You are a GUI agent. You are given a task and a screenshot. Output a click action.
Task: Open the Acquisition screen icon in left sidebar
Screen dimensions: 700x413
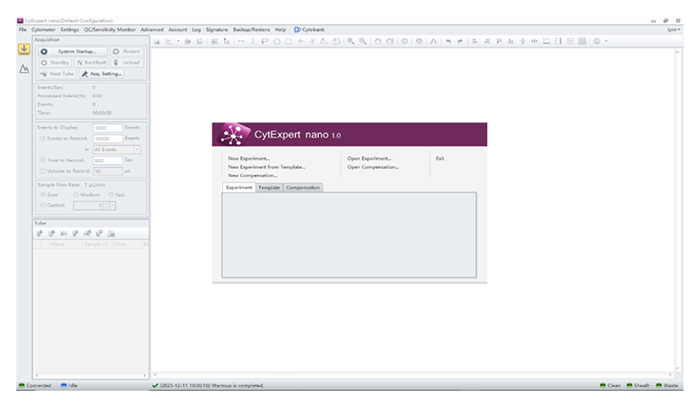tap(24, 49)
